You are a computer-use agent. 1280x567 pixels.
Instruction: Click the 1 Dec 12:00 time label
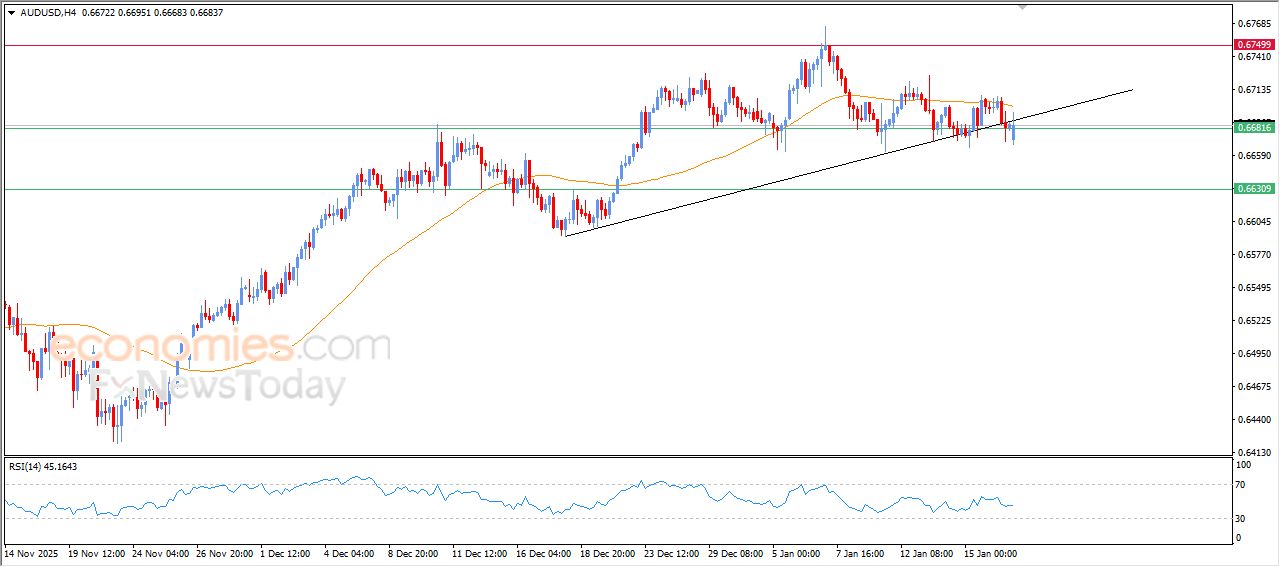tap(288, 553)
